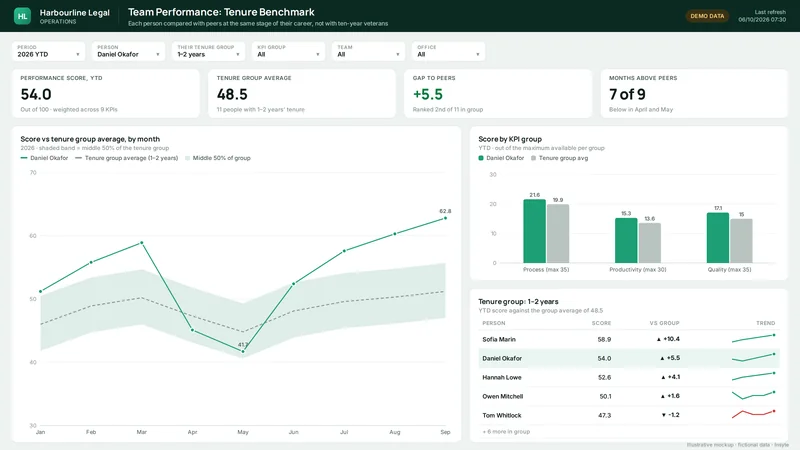Toggle Tenure group average legend entry
The height and width of the screenshot is (450, 800).
(127, 158)
